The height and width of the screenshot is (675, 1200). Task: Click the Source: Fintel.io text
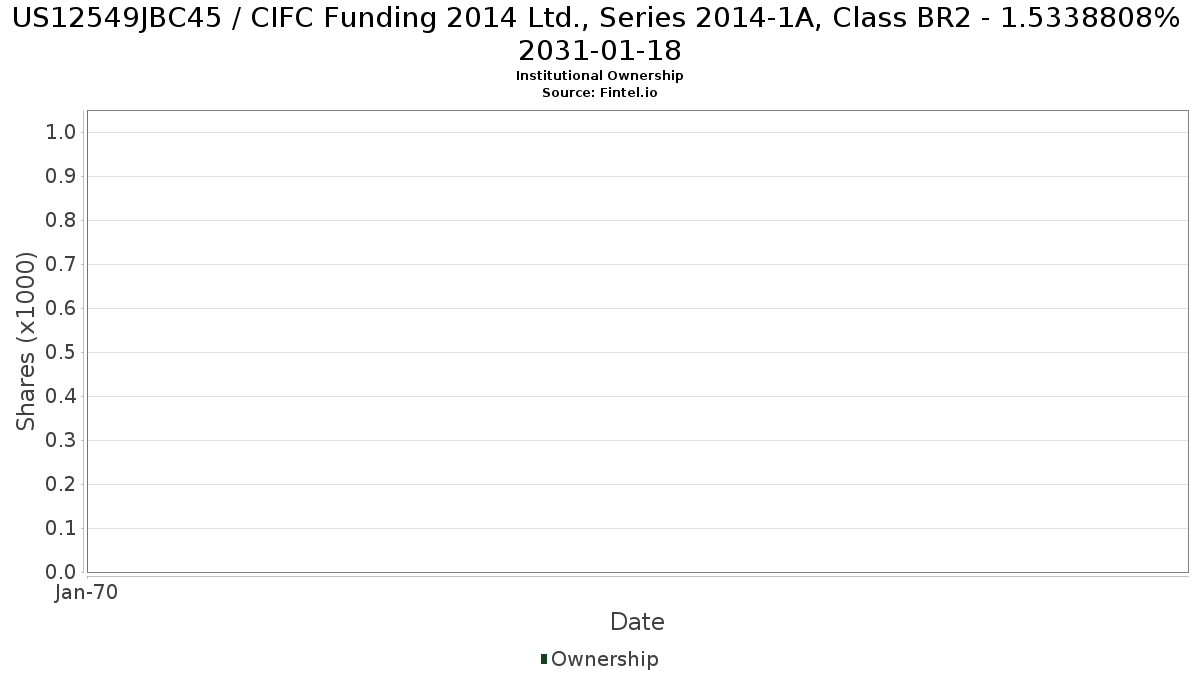coord(600,92)
